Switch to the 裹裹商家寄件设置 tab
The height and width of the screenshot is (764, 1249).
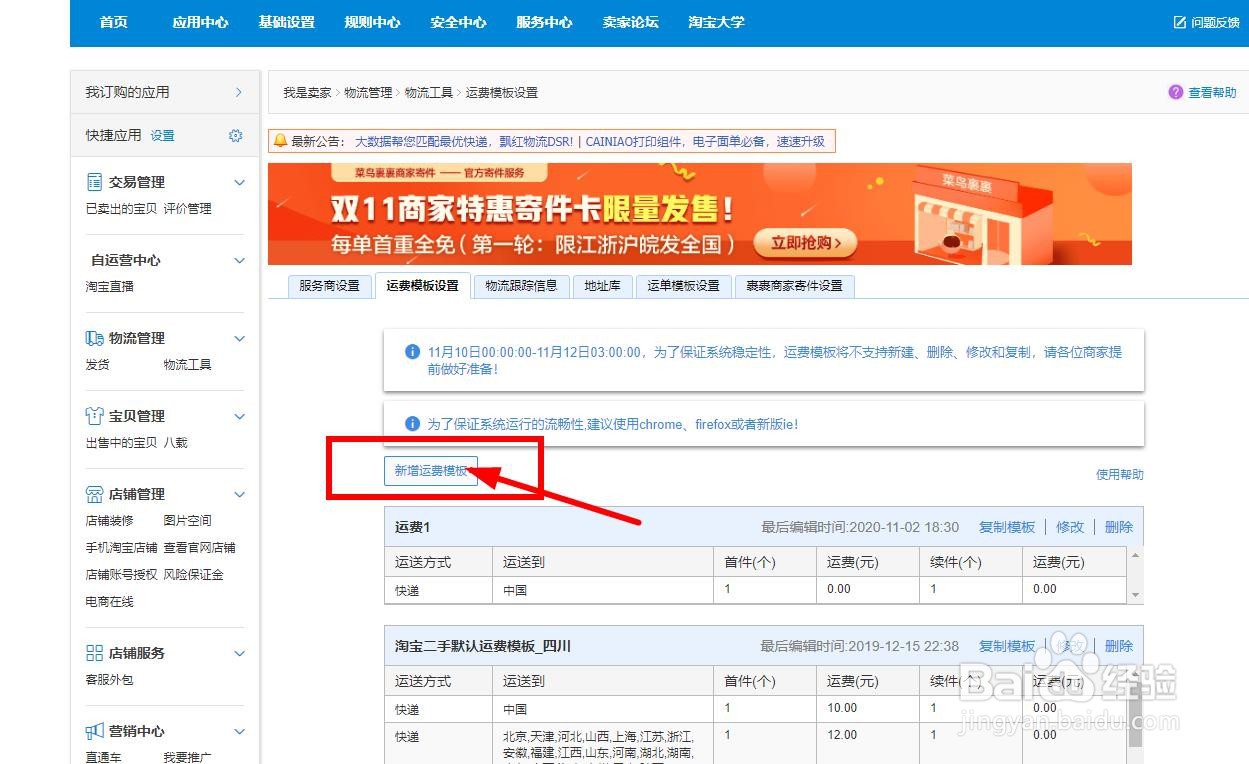[794, 286]
